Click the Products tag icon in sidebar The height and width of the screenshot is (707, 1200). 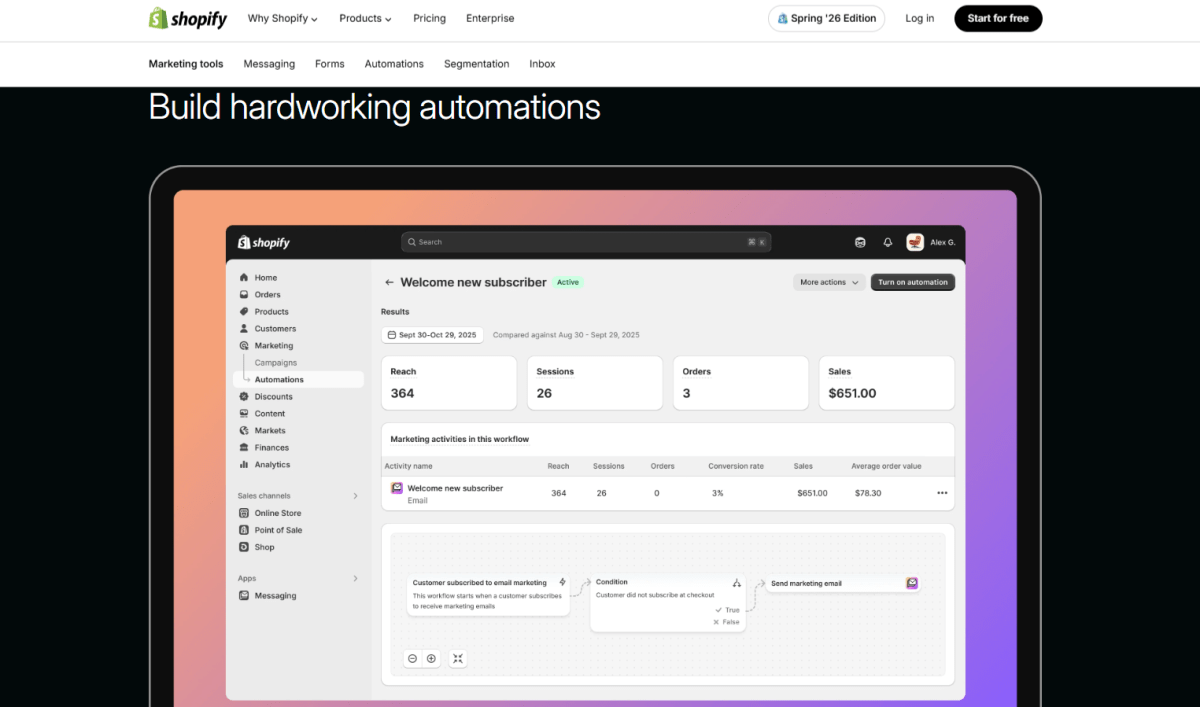pyautogui.click(x=244, y=312)
